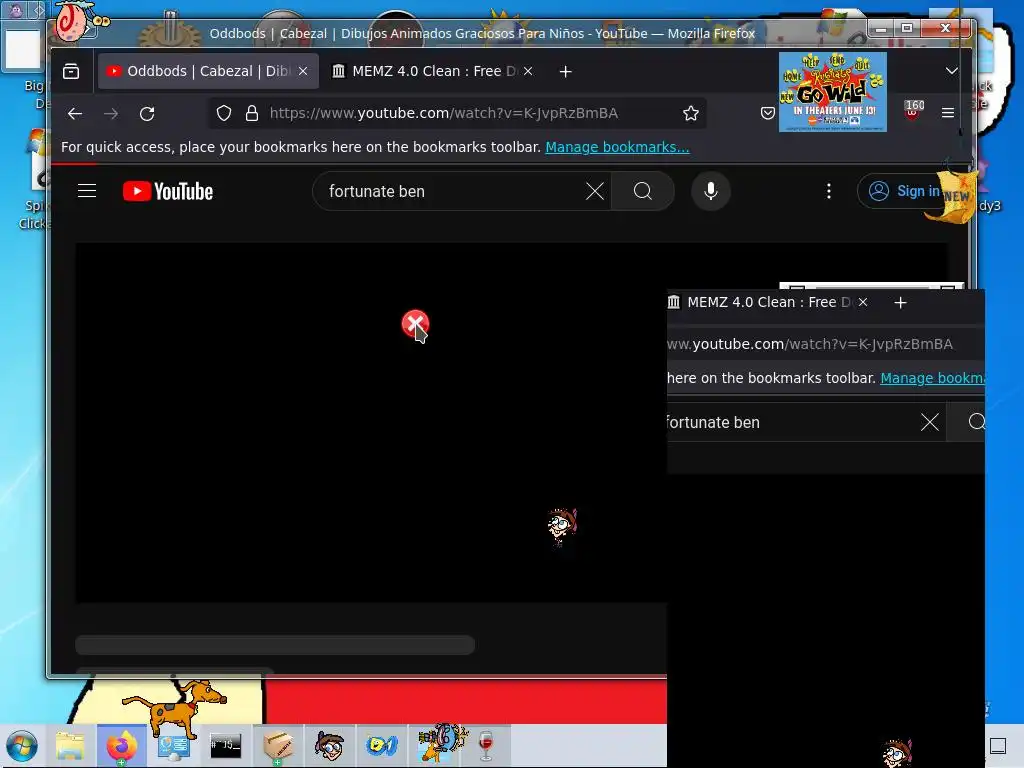Image resolution: width=1024 pixels, height=768 pixels.
Task: Follow the full Manage bookmarks… link under the address bar
Action: 617,148
